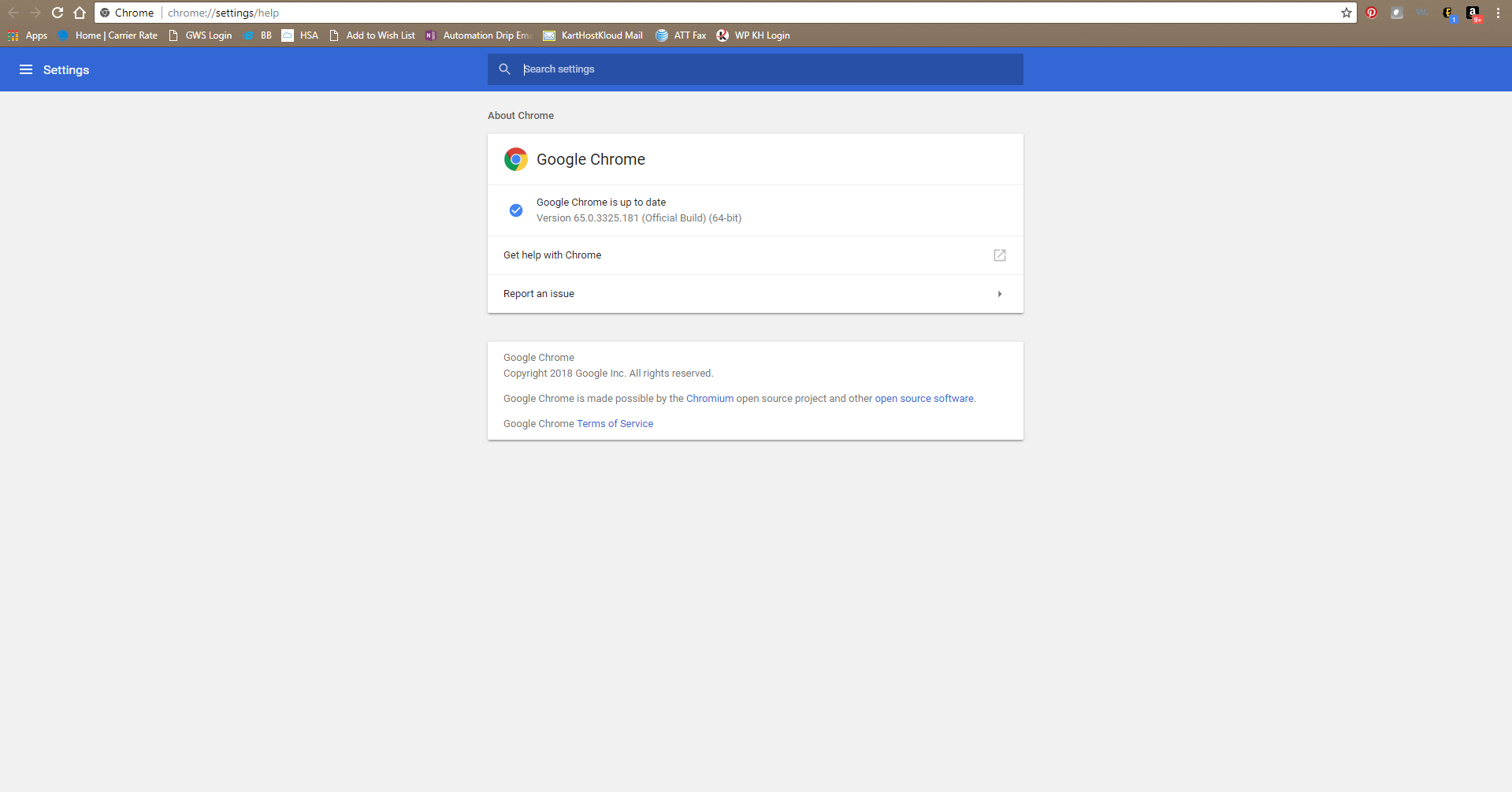Click the blue up-to-date checkmark badge
The height and width of the screenshot is (792, 1512).
pos(515,210)
